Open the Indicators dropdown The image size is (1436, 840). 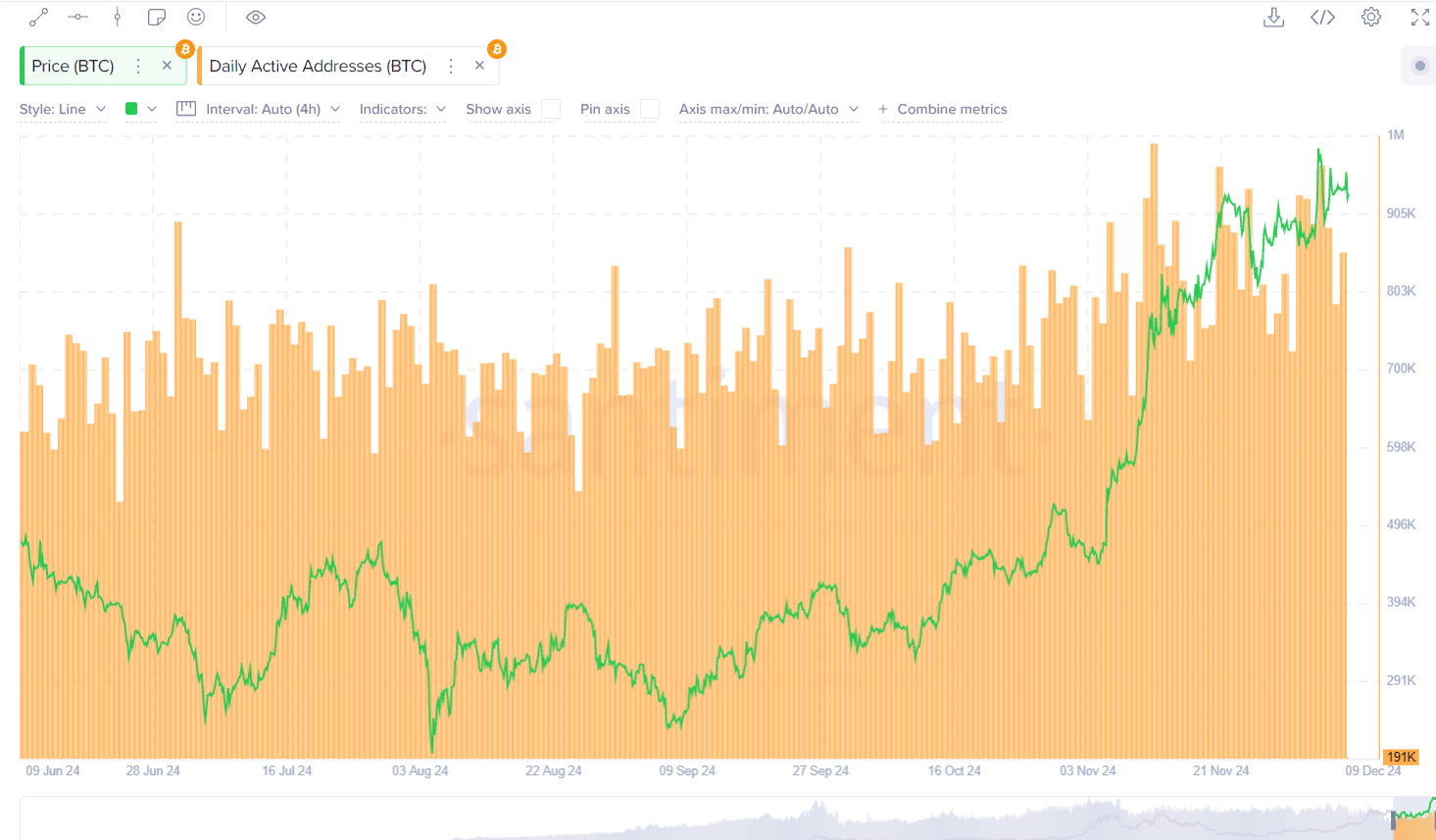403,110
